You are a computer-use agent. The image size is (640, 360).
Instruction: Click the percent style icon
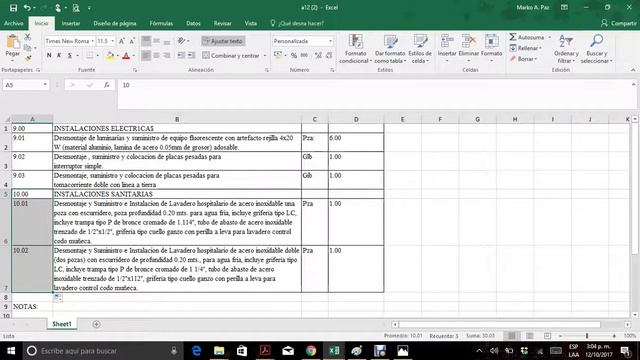tap(294, 56)
